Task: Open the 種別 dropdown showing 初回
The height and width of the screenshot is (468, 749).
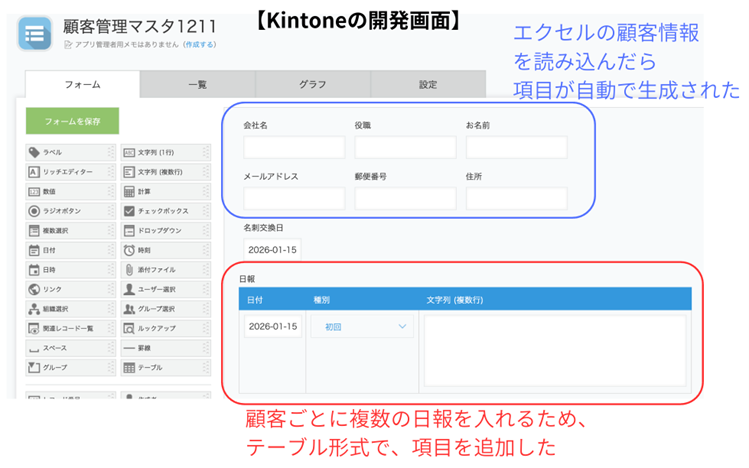Action: (363, 327)
